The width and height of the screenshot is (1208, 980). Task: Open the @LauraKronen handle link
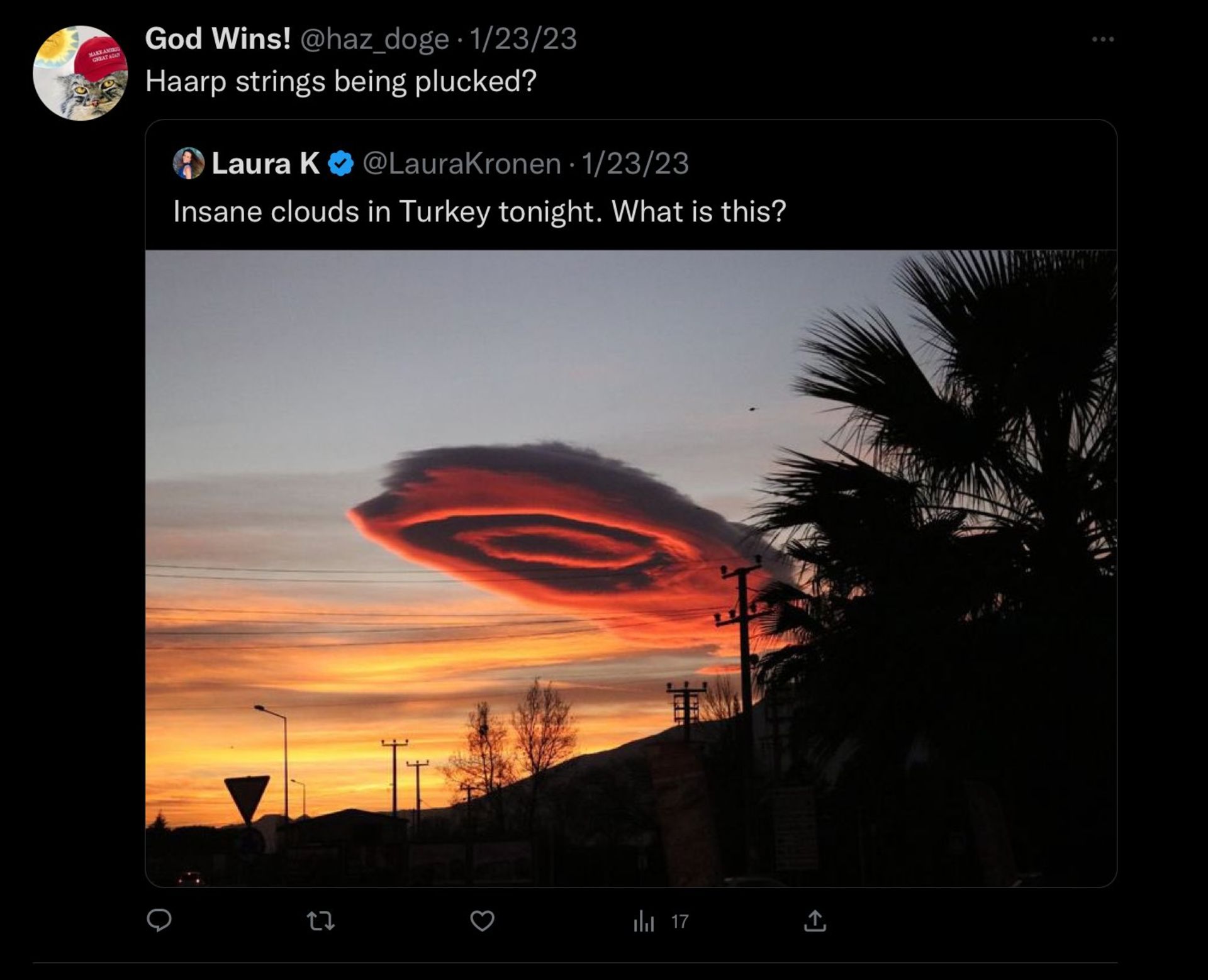click(x=462, y=164)
